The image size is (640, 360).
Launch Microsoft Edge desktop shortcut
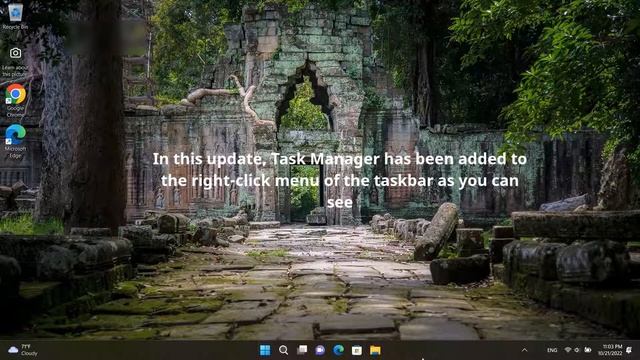point(16,141)
